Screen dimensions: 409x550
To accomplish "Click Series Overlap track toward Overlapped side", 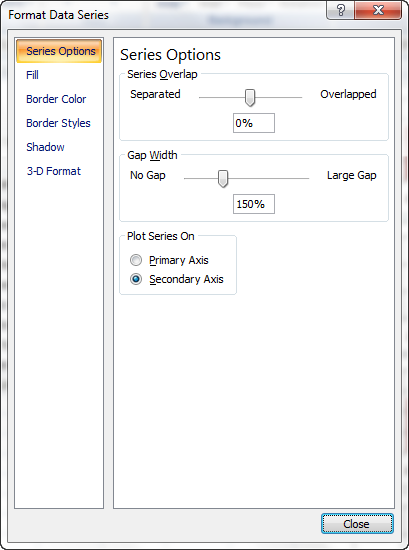I will click(x=279, y=97).
